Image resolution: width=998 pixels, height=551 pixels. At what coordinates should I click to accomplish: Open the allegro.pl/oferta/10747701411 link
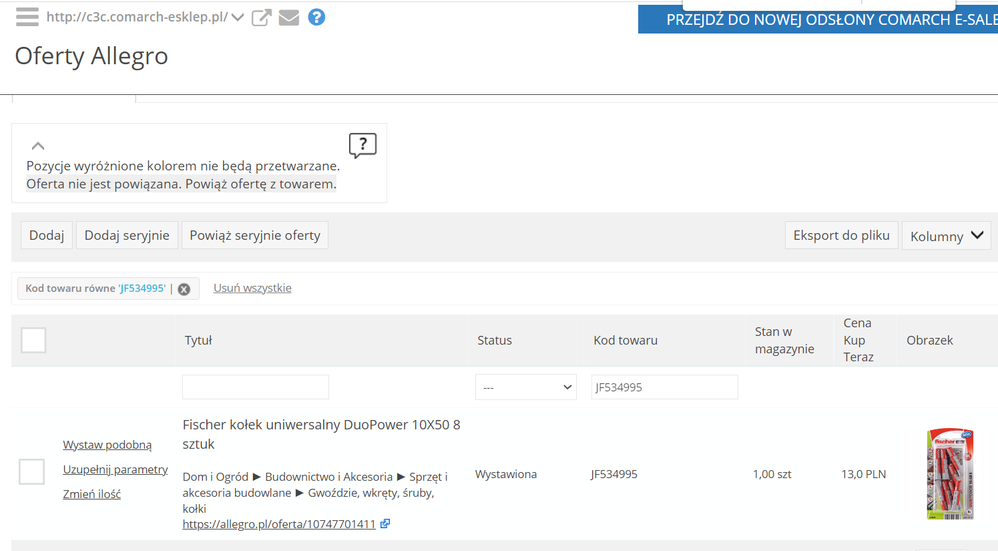point(279,524)
